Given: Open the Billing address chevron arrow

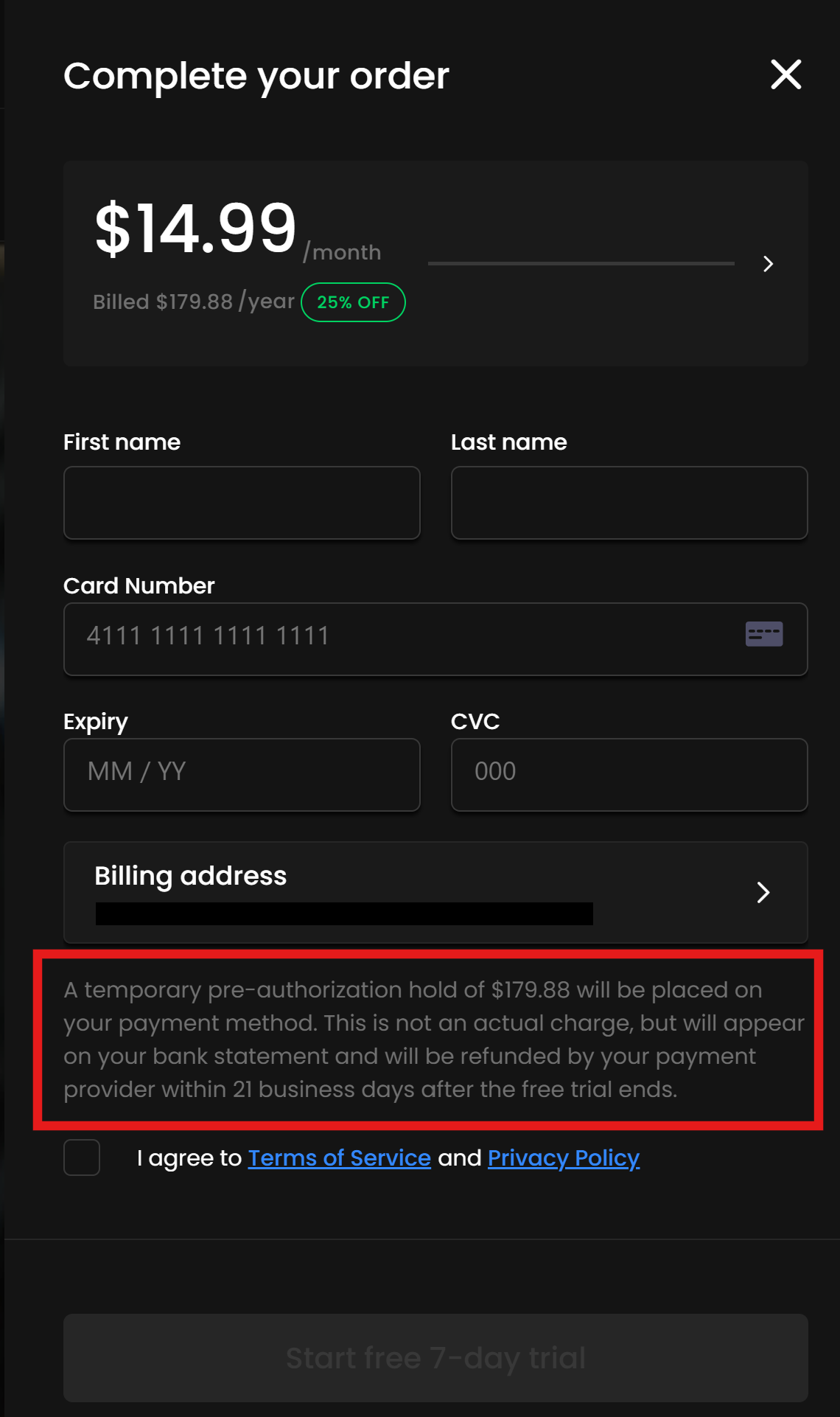Looking at the screenshot, I should [763, 892].
